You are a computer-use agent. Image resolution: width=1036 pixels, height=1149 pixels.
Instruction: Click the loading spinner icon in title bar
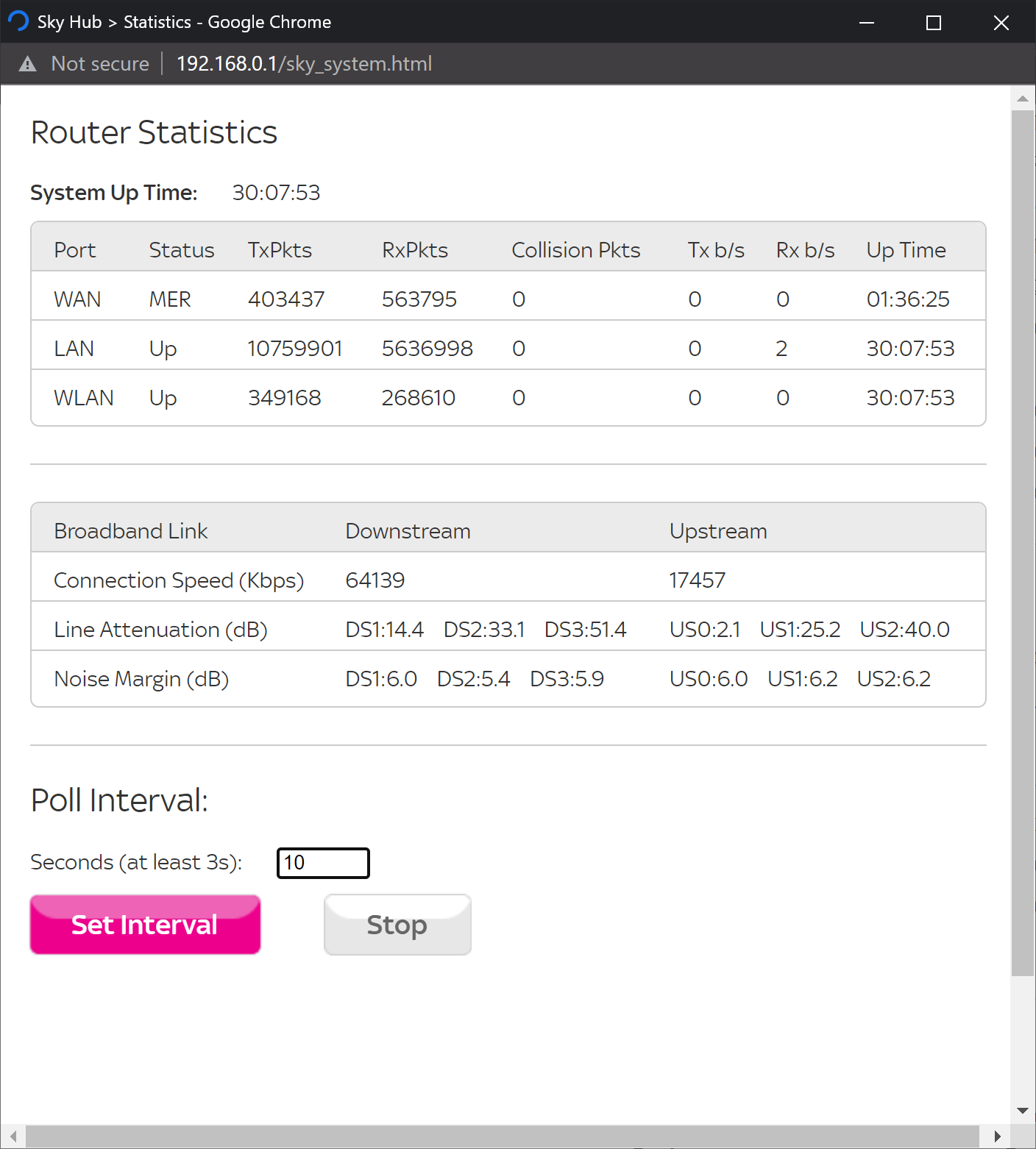18,21
